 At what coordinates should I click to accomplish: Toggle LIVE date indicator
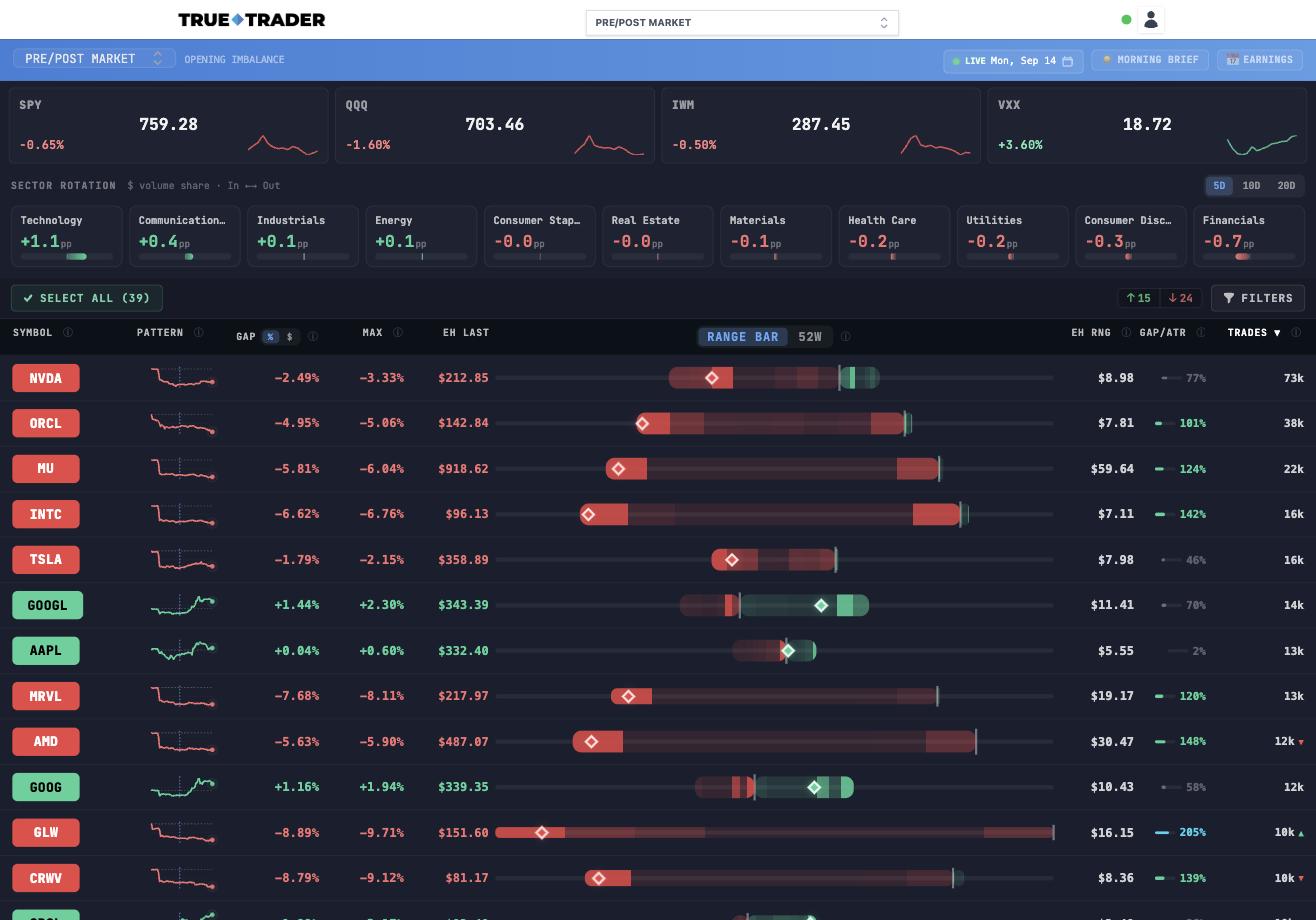coord(1013,61)
